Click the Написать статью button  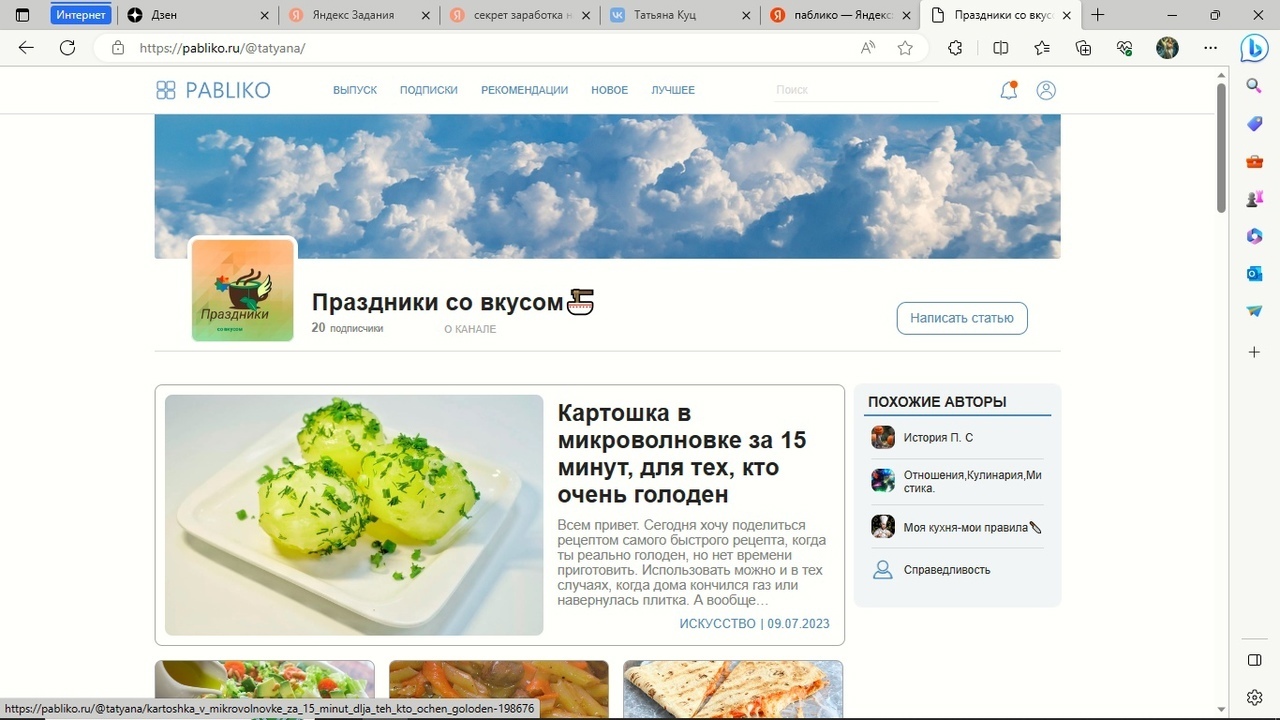tap(961, 318)
